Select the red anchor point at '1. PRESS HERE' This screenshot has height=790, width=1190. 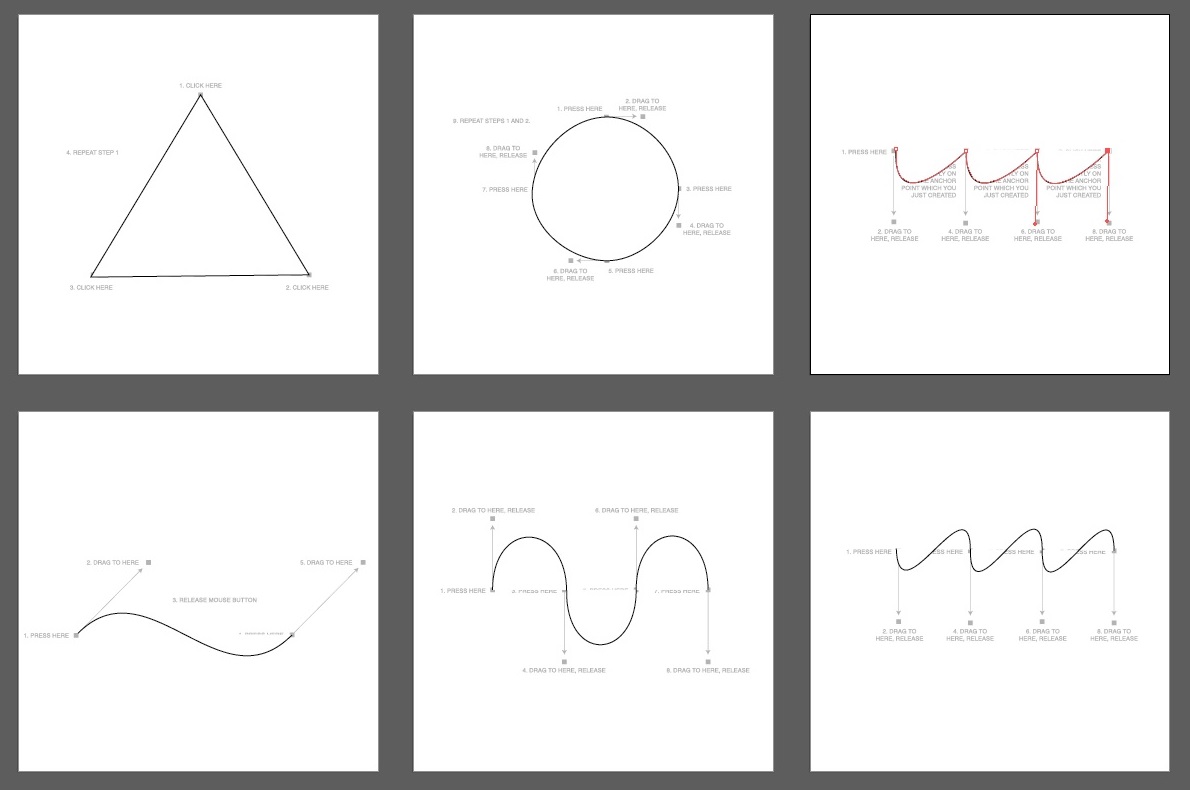click(896, 150)
